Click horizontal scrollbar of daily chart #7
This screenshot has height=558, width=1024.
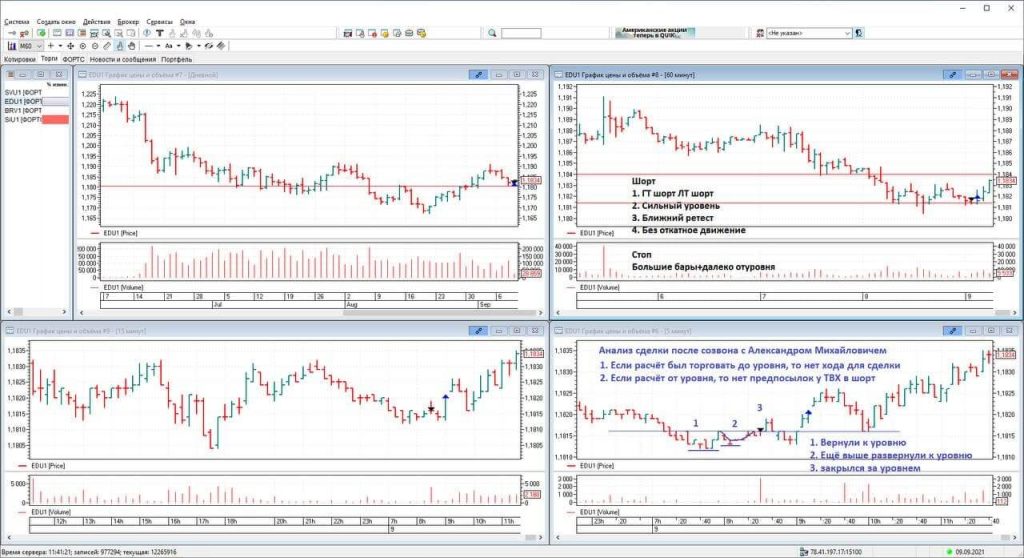tap(310, 312)
